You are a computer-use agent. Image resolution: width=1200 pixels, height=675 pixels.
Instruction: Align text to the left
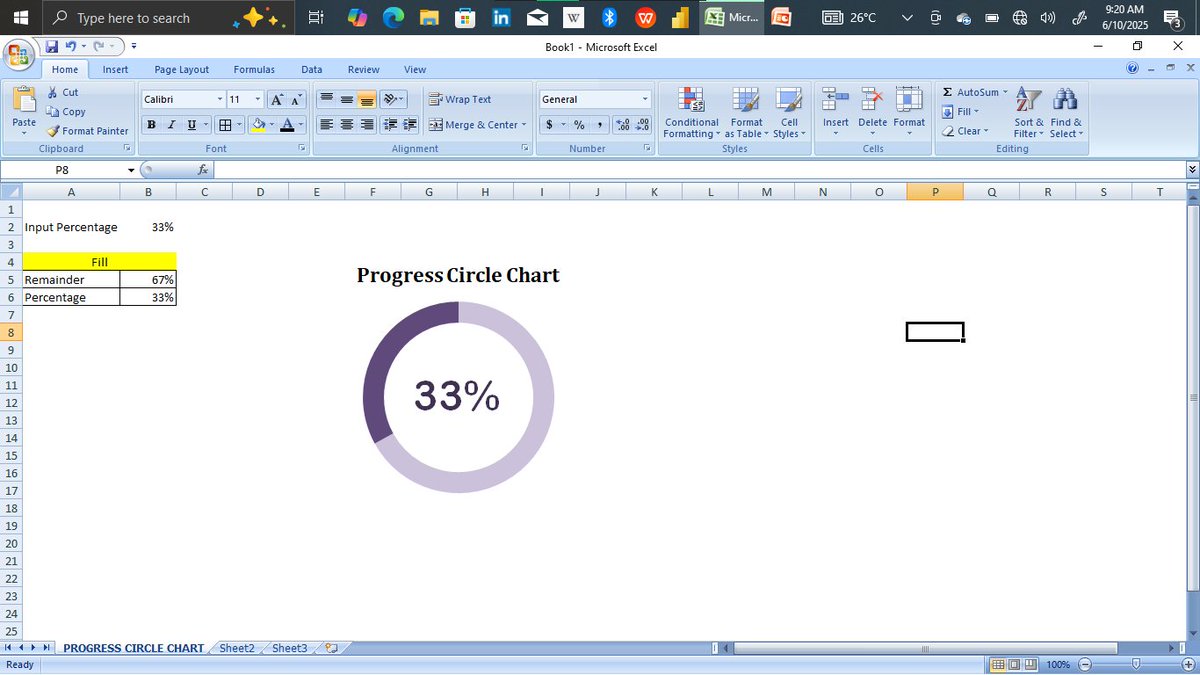(x=326, y=125)
